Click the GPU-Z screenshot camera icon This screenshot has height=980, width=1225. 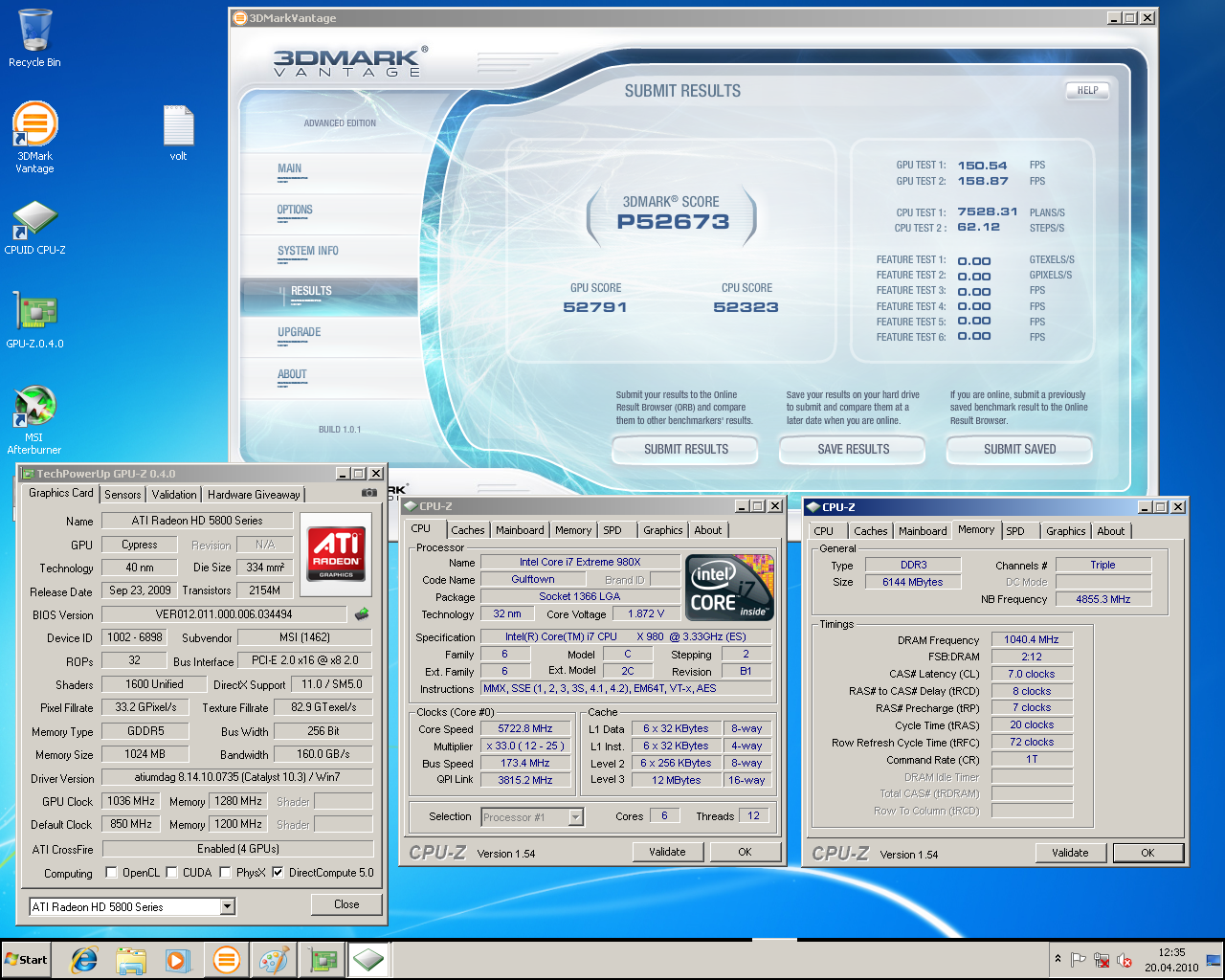tap(368, 493)
